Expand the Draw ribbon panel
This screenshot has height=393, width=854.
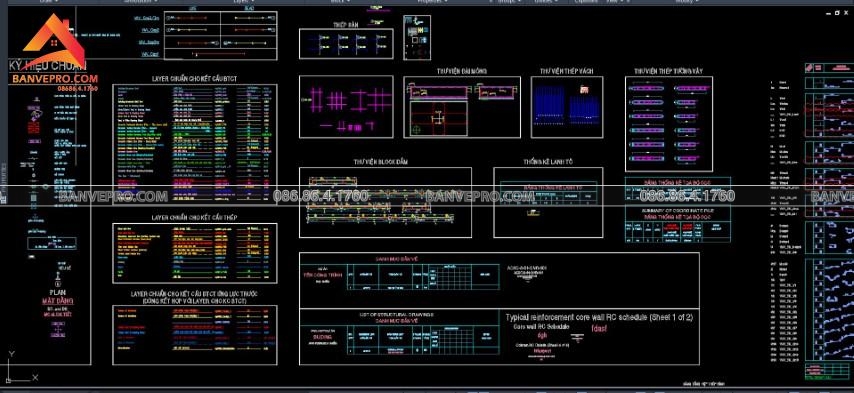pyautogui.click(x=49, y=2)
